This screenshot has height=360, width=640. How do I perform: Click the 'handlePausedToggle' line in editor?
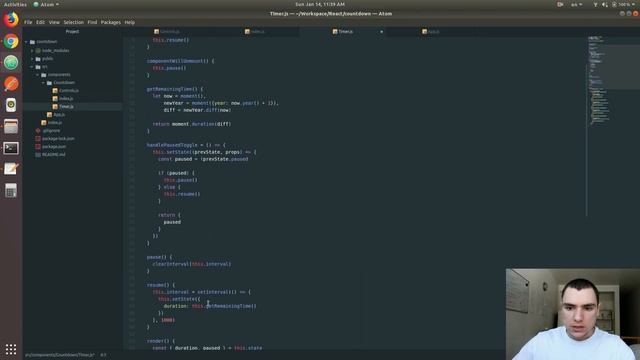[x=186, y=145]
